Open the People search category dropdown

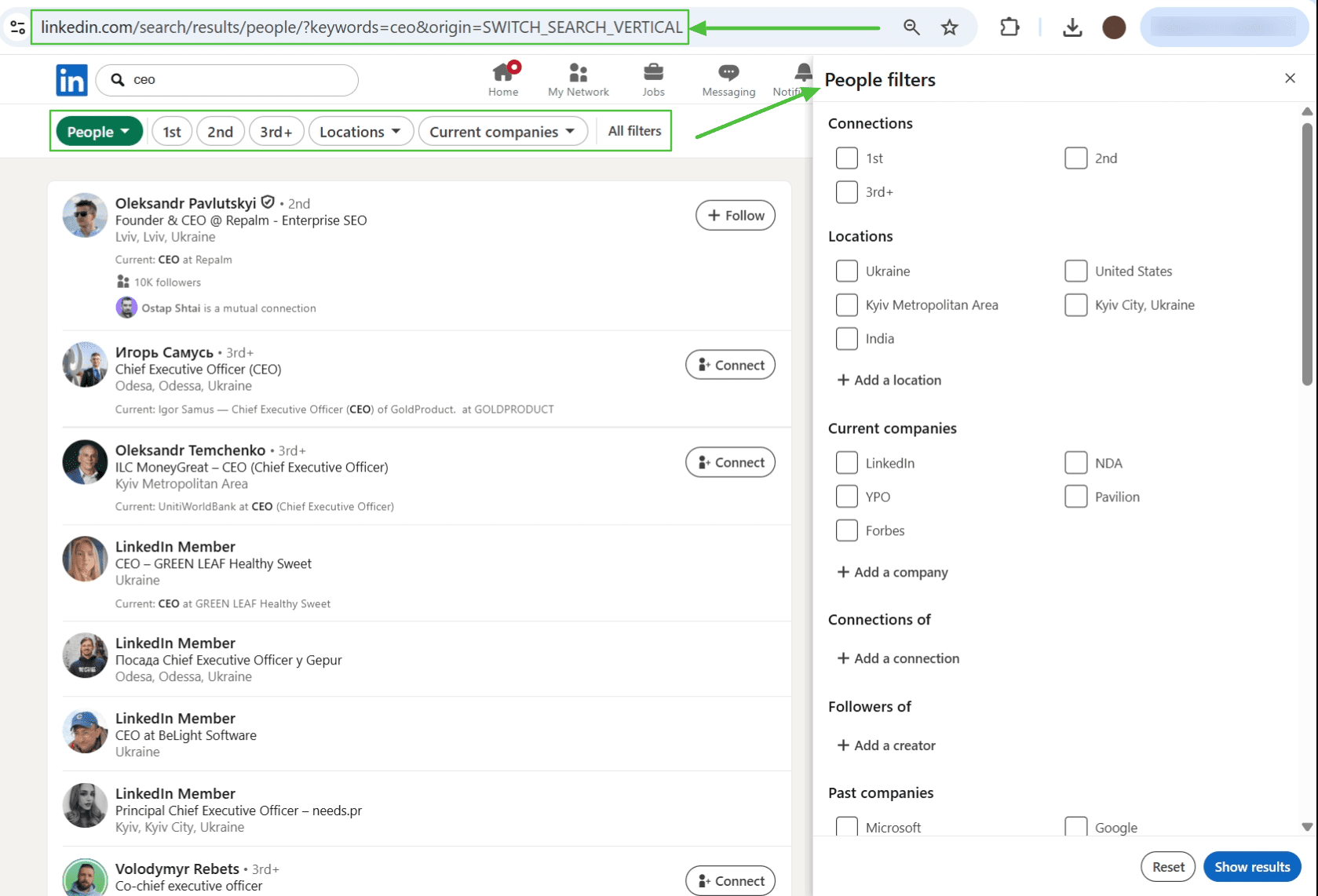pyautogui.click(x=97, y=131)
